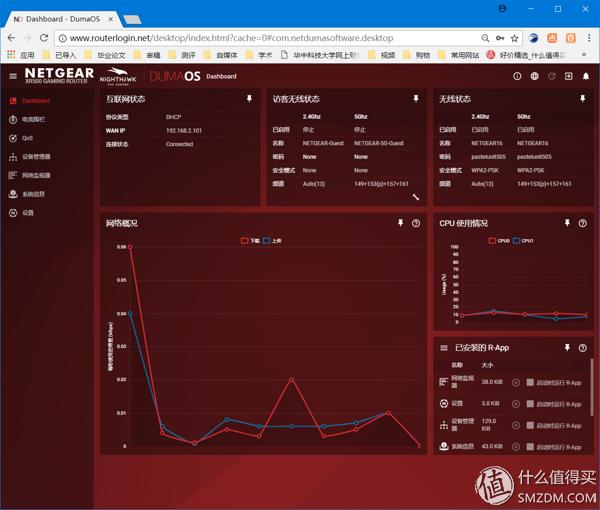Click the saved password key icon
The image size is (600, 510).
click(500, 38)
